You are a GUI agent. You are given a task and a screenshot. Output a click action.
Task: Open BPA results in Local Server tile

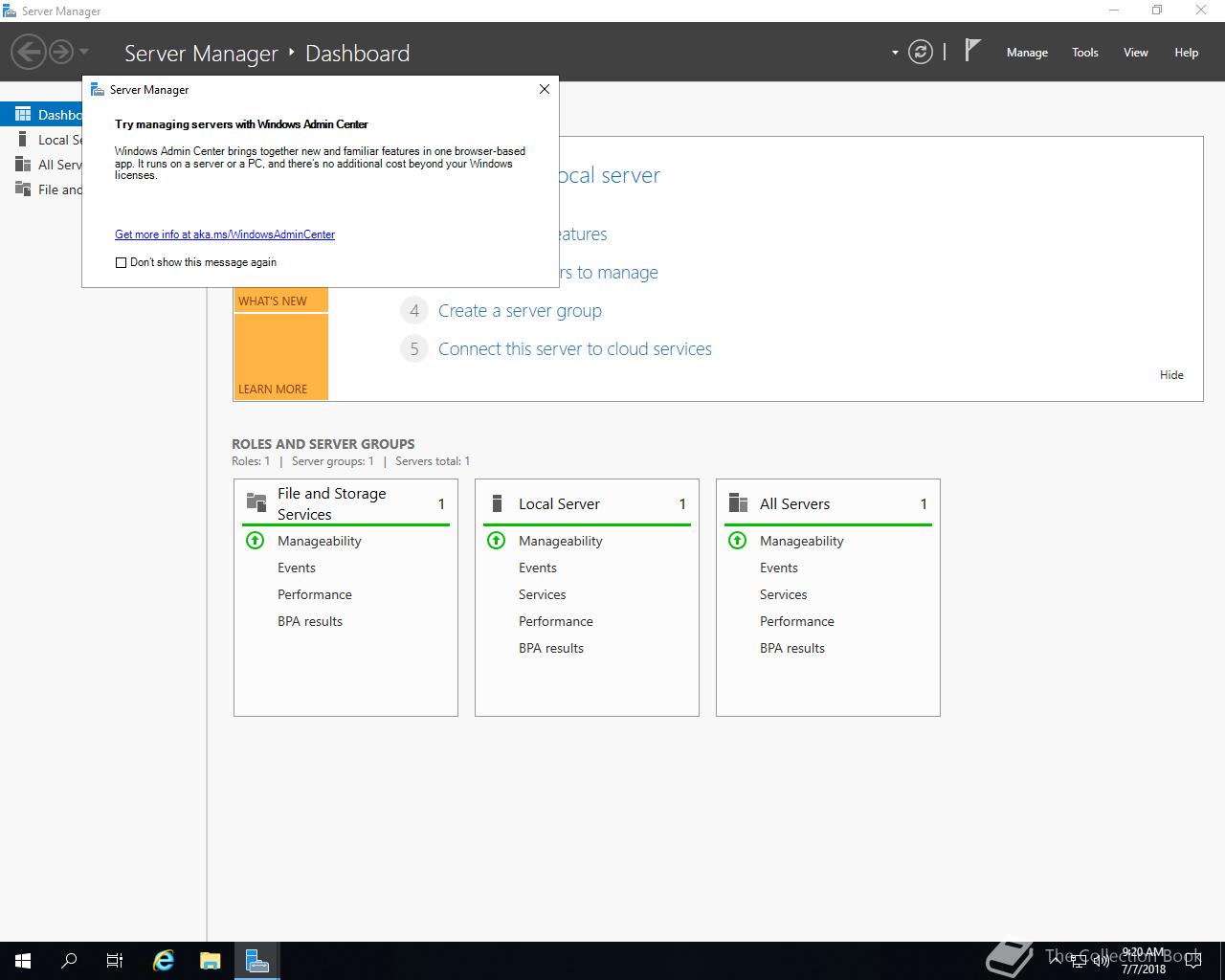pos(551,648)
